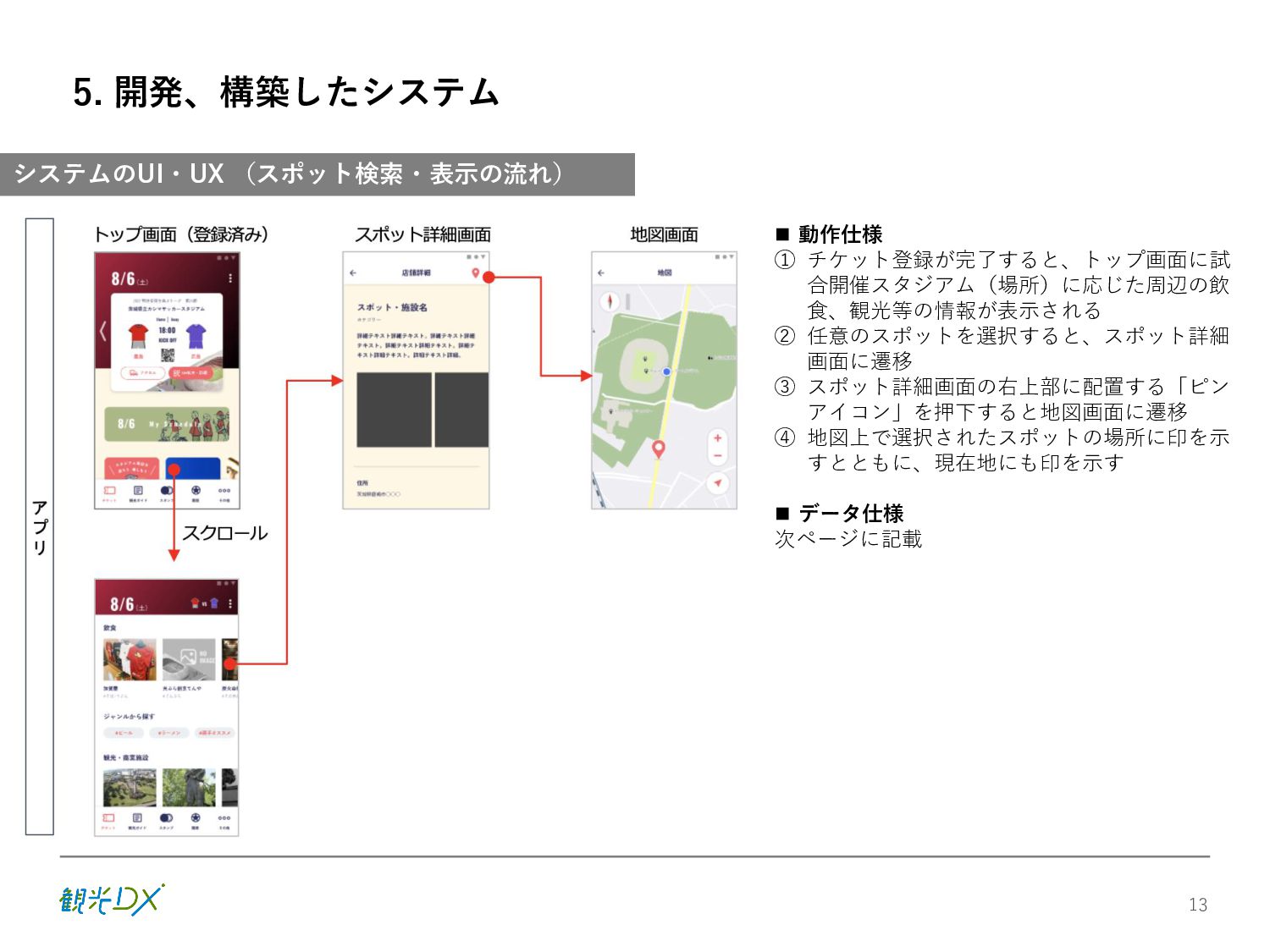Tap purple away jersey on match card
This screenshot has width=1270, height=952.
pos(196,336)
